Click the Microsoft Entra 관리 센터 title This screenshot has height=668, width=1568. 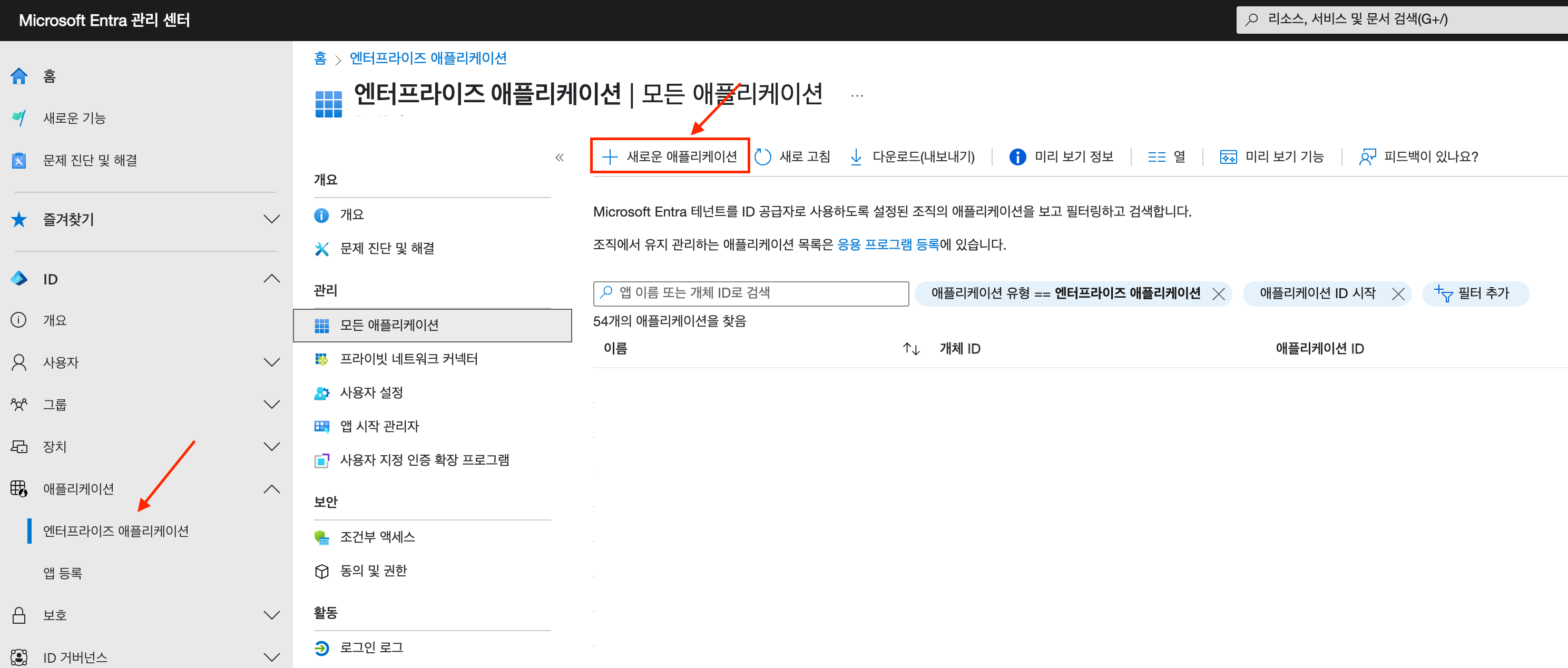click(x=104, y=21)
